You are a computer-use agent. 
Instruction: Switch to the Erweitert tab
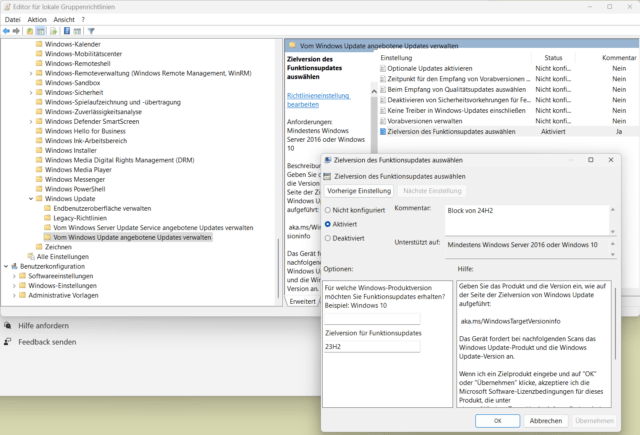(300, 300)
